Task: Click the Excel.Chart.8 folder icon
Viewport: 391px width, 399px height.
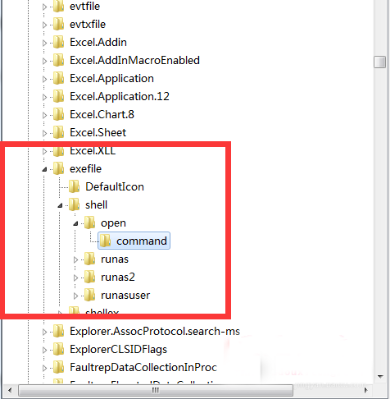Action: (59, 114)
